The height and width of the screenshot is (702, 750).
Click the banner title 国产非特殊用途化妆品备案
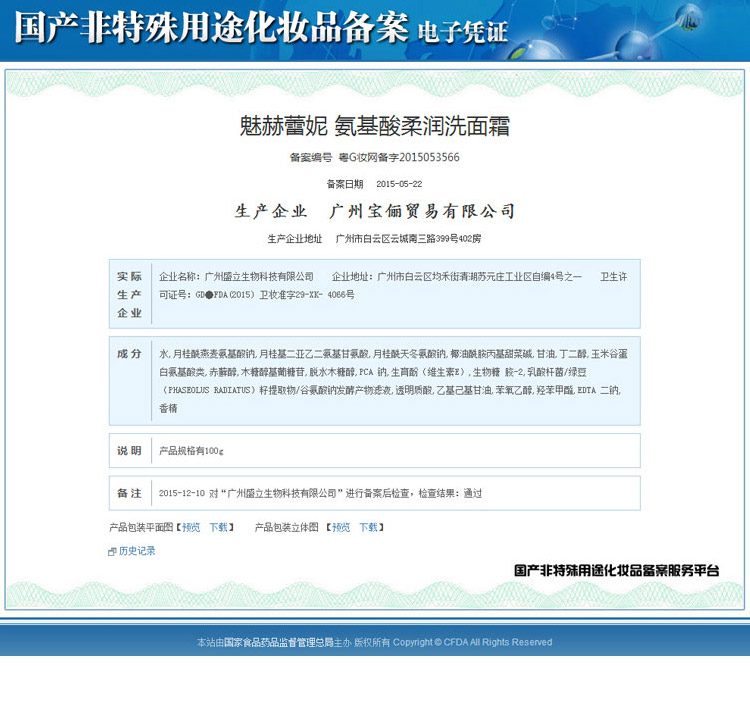click(x=211, y=27)
